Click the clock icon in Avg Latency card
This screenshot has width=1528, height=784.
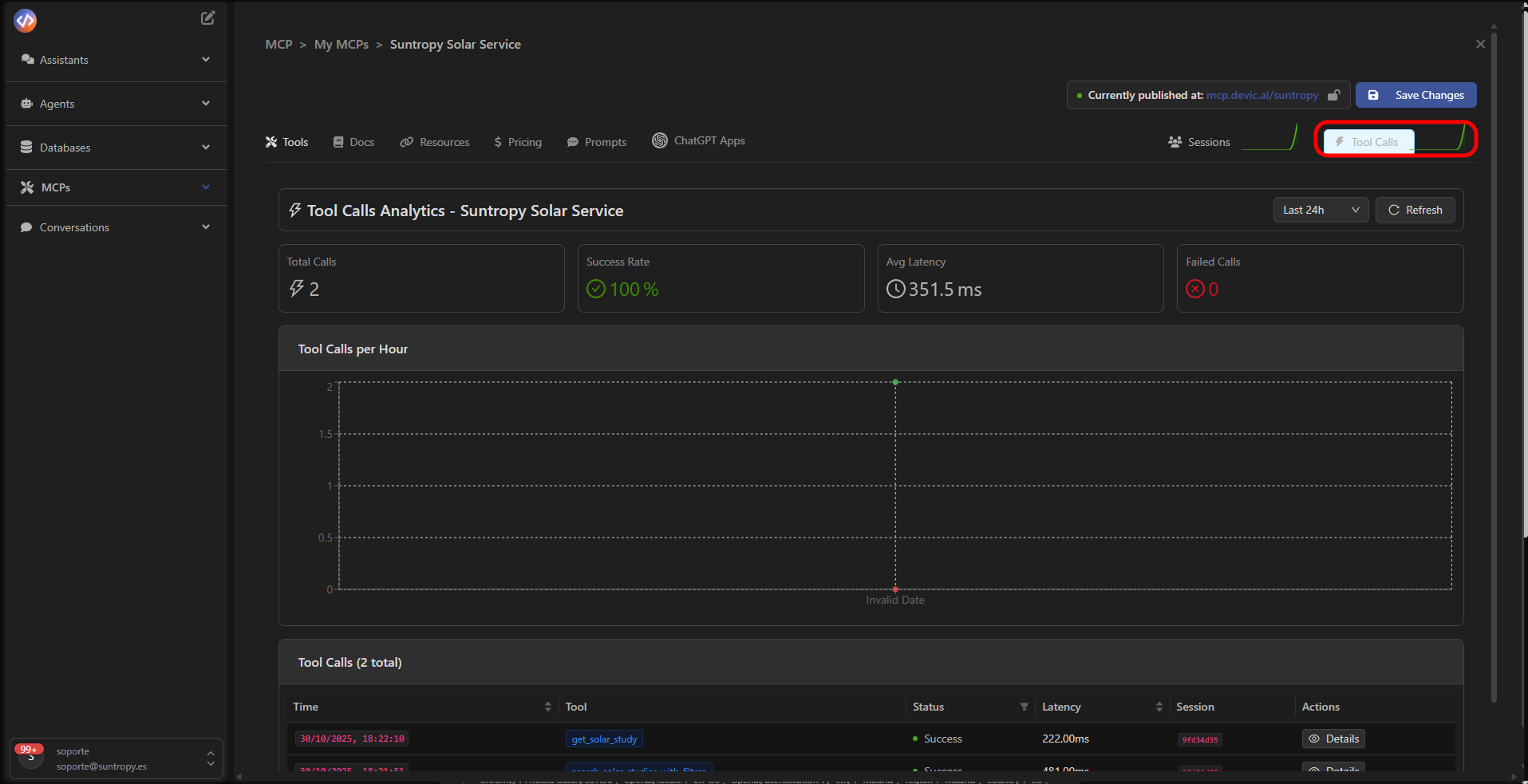[x=896, y=289]
